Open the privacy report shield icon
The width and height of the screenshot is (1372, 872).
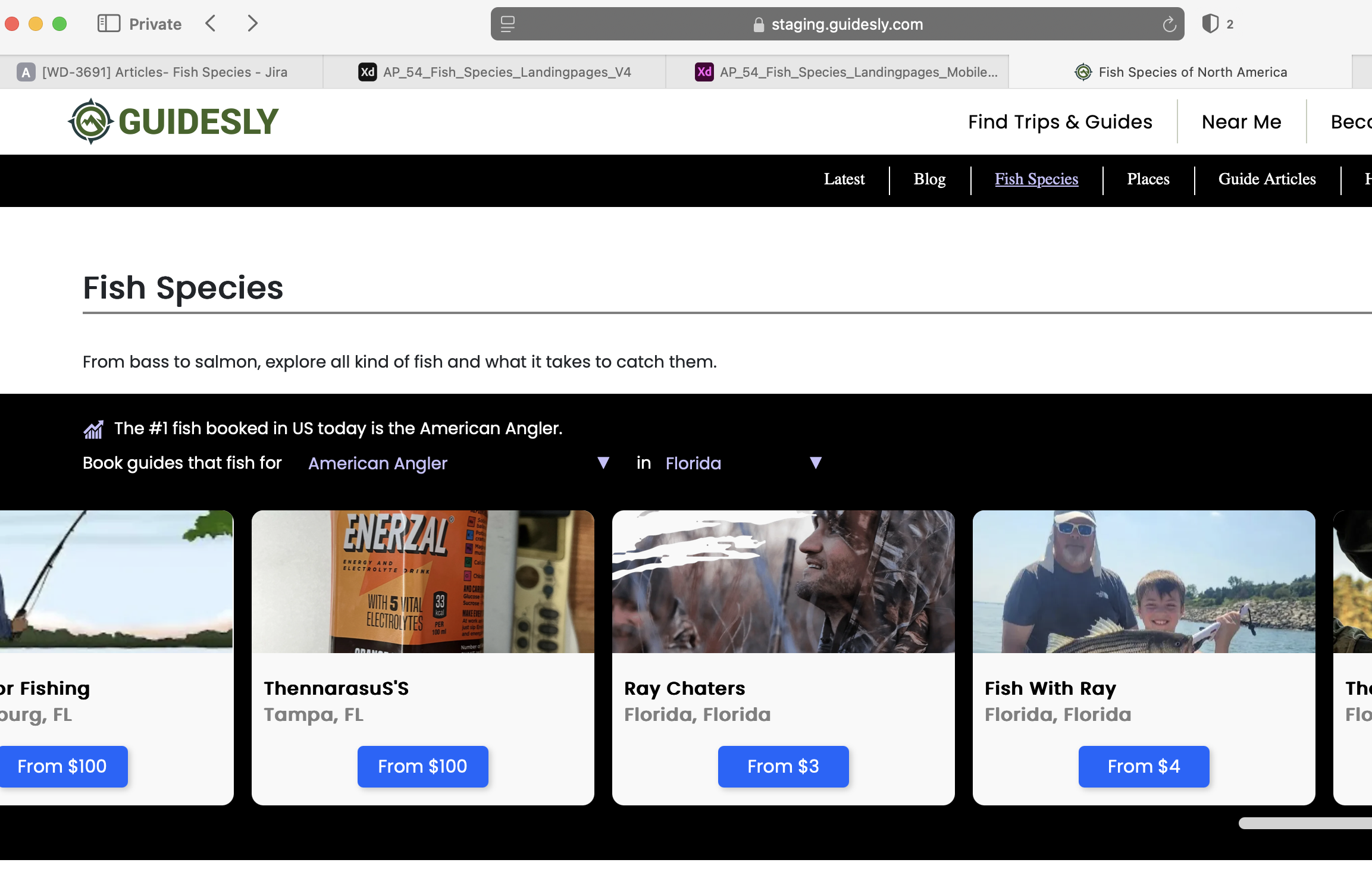1210,24
